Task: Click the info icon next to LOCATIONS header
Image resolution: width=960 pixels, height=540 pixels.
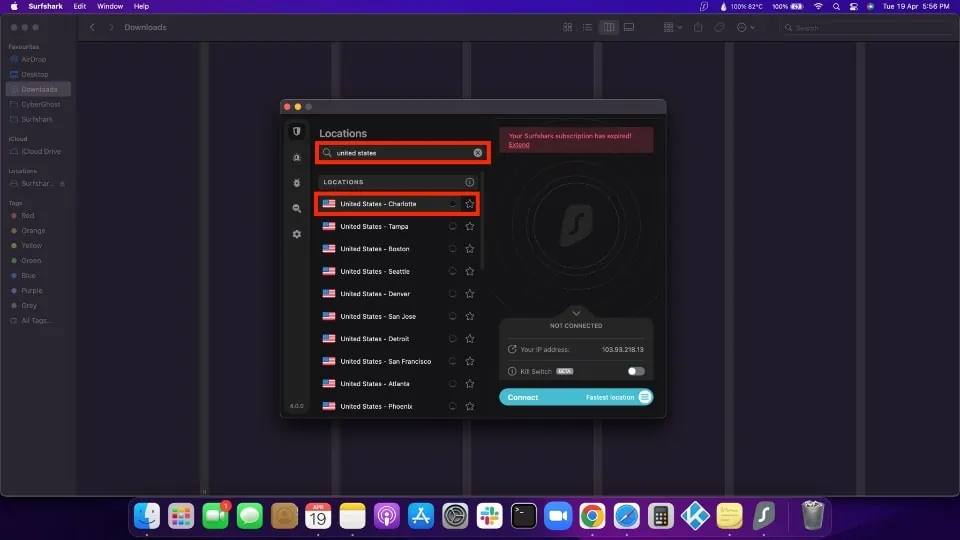Action: (x=470, y=182)
